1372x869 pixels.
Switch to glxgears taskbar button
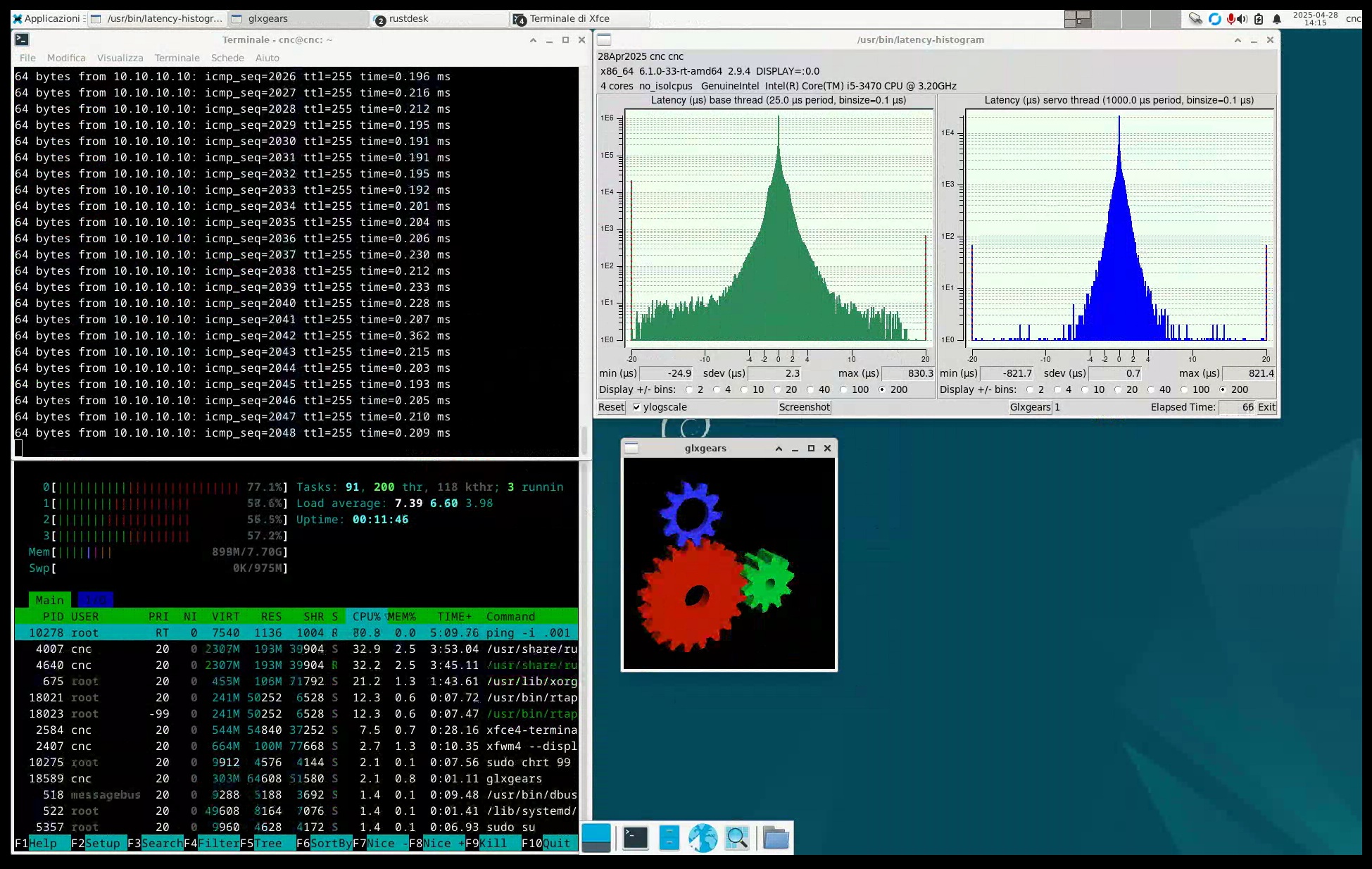point(298,18)
